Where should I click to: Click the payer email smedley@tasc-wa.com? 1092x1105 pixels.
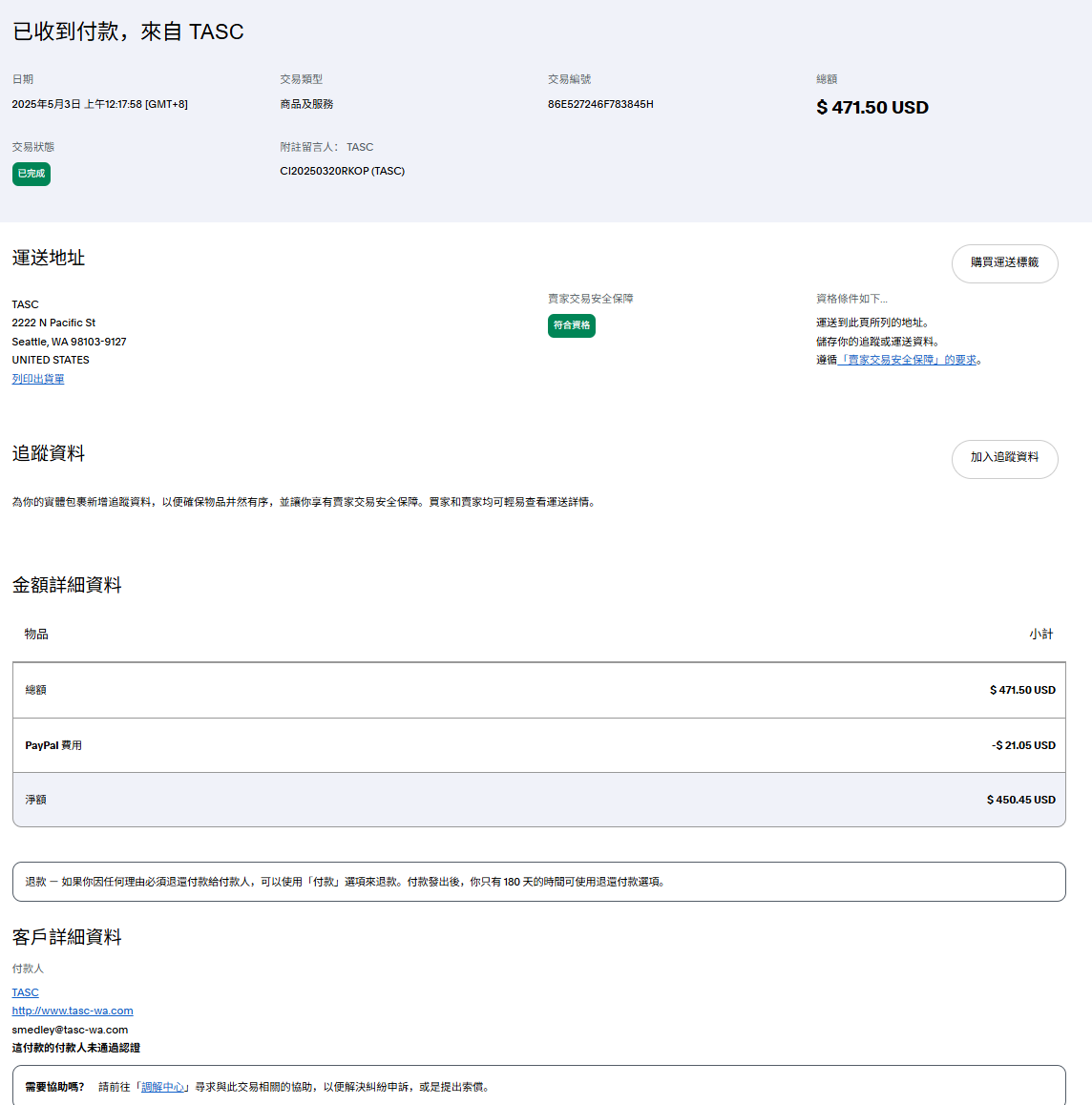(70, 1030)
